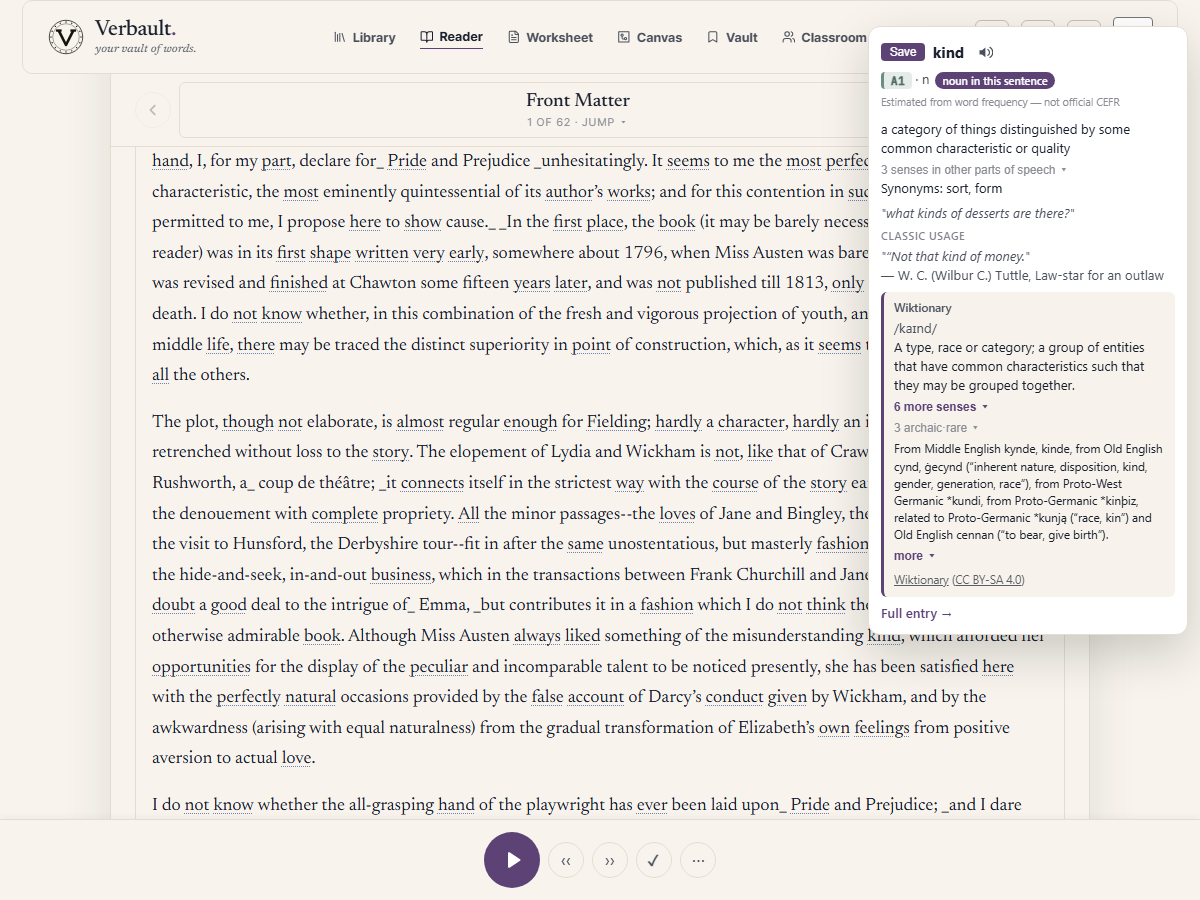Click the underlined word 'given'
This screenshot has height=900, width=1200.
[787, 697]
